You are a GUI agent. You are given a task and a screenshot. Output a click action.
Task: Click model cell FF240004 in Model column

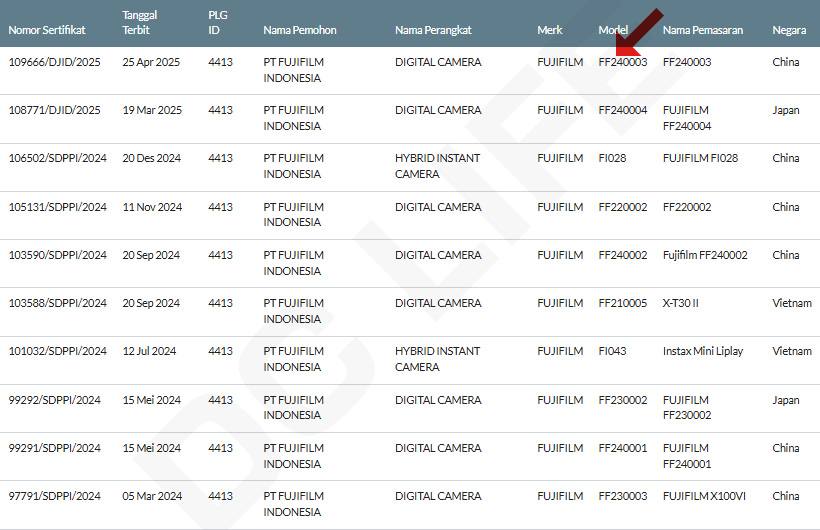point(623,110)
